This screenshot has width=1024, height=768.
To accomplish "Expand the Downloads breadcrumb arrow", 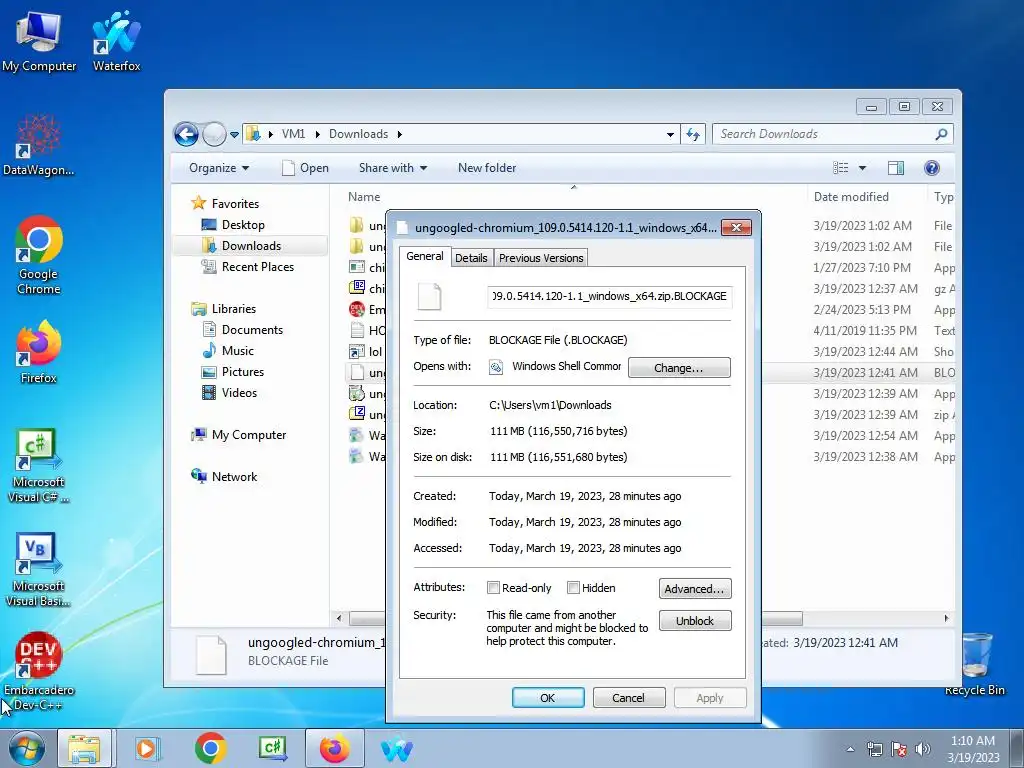I will (399, 134).
